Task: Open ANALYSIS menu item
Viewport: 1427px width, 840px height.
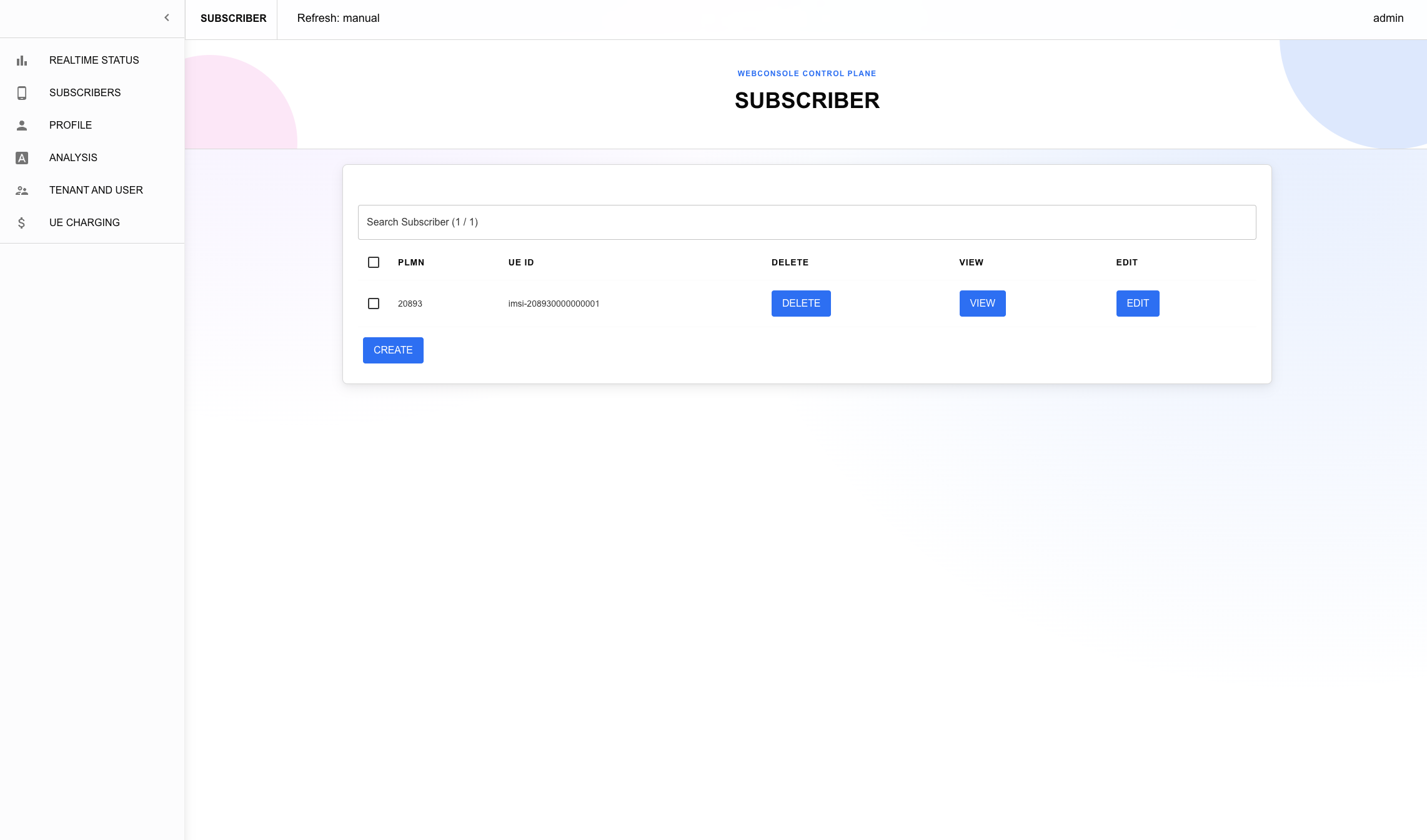Action: tap(92, 157)
